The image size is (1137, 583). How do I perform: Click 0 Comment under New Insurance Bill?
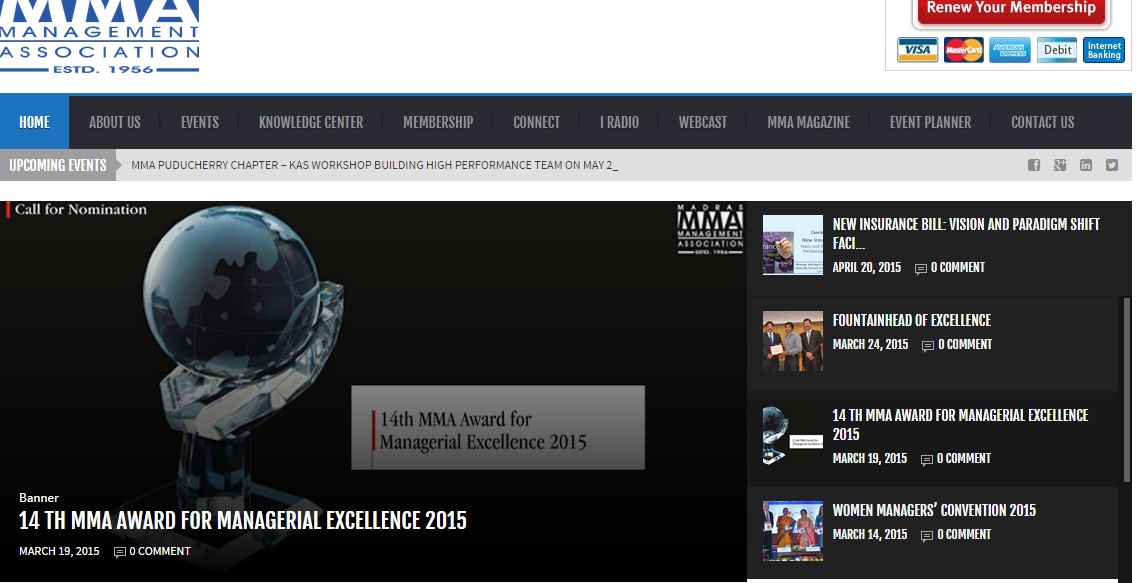(x=957, y=268)
